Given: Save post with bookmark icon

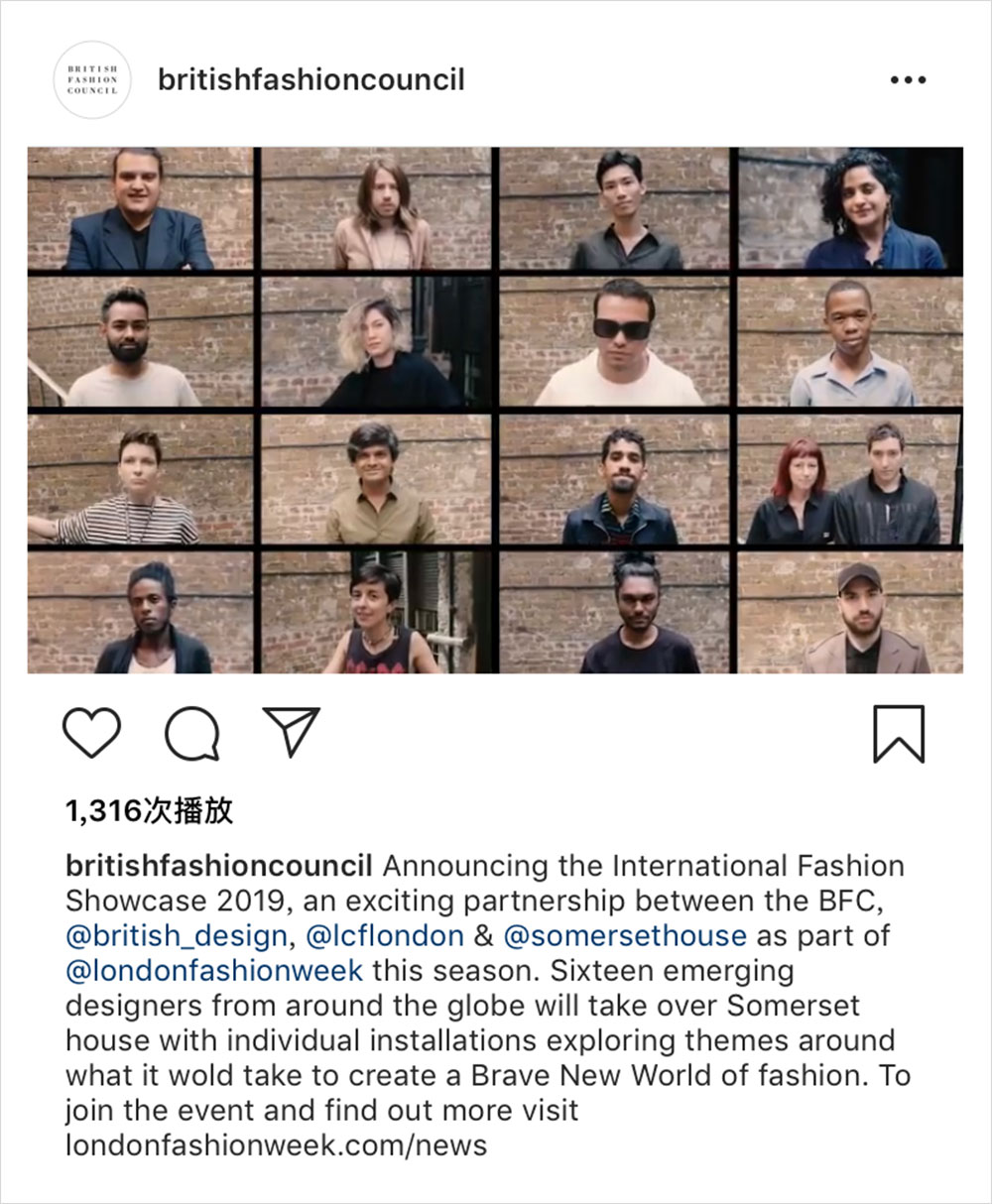Looking at the screenshot, I should (x=899, y=734).
